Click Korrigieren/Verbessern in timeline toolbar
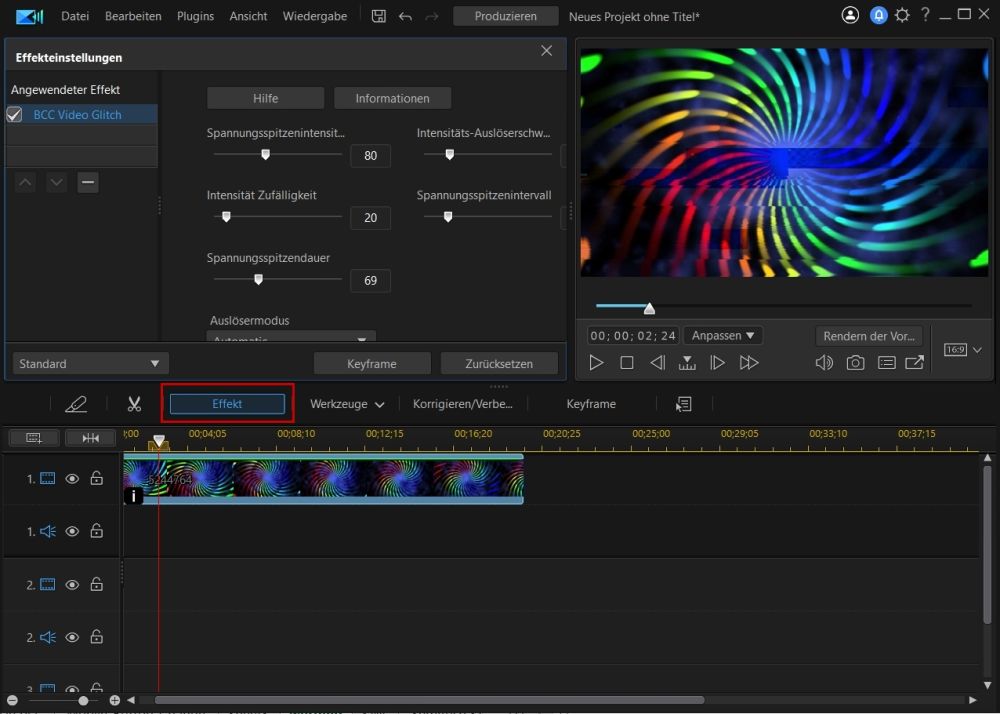This screenshot has height=714, width=1000. pos(462,404)
